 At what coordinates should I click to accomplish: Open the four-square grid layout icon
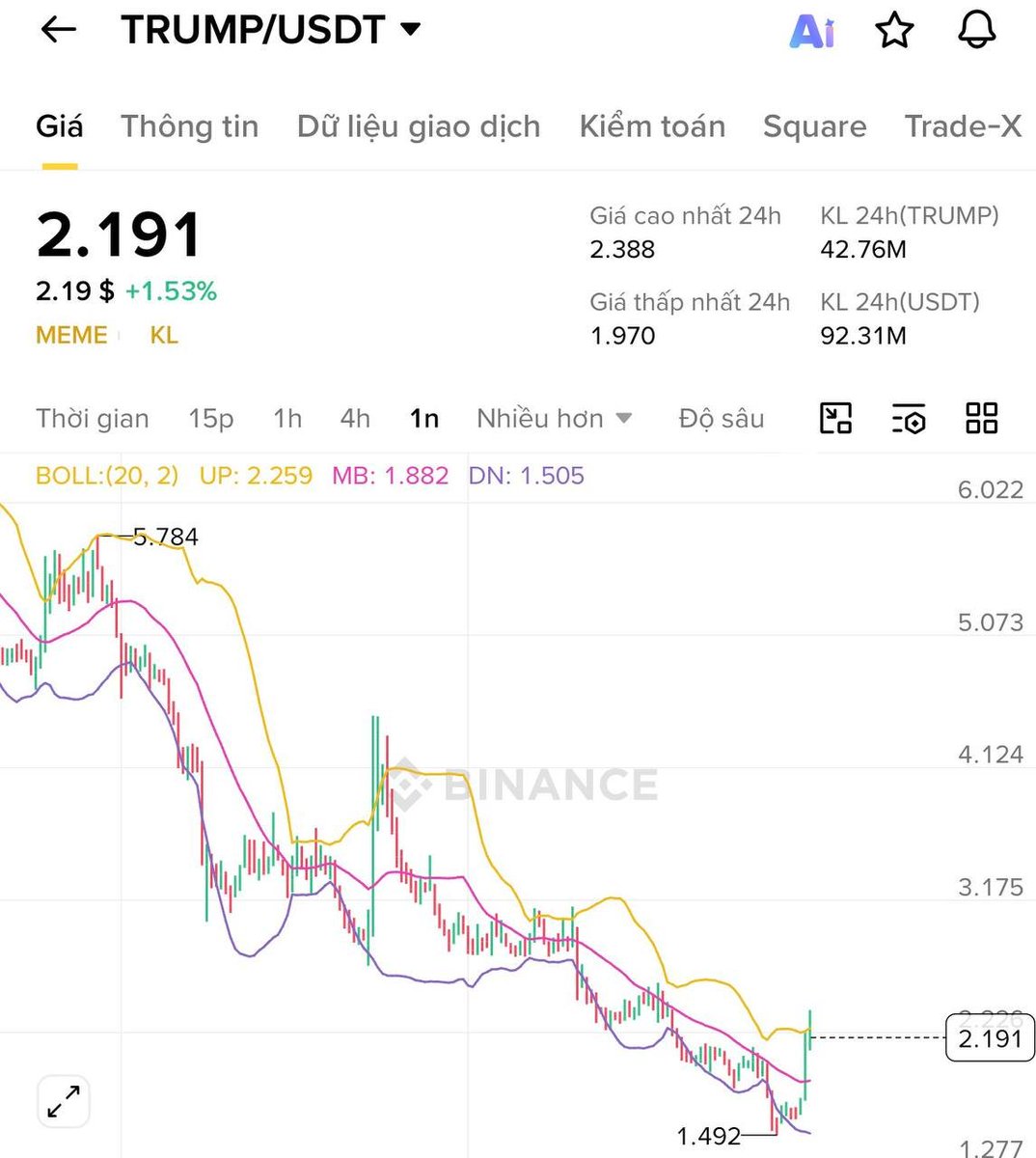[x=981, y=418]
